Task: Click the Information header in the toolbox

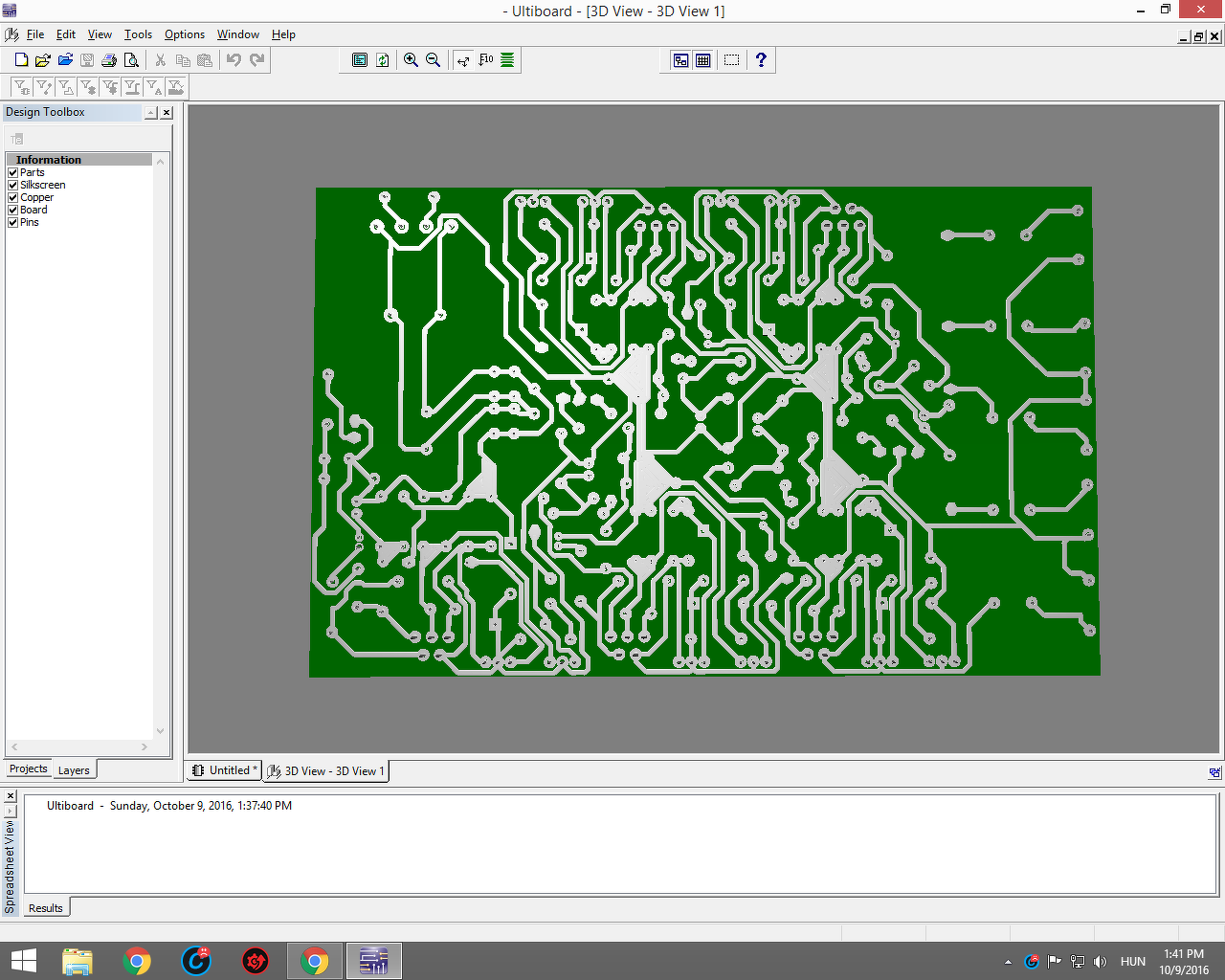Action: click(x=78, y=160)
